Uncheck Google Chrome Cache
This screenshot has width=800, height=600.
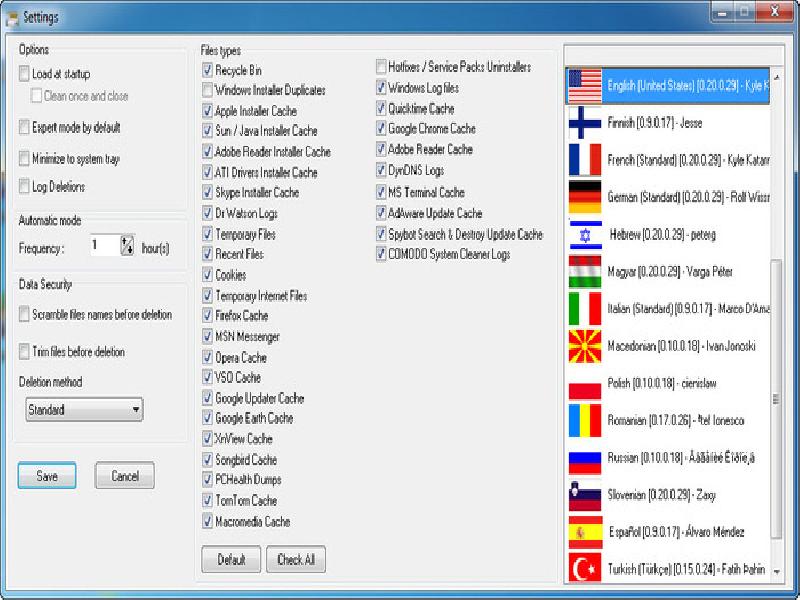[x=381, y=129]
